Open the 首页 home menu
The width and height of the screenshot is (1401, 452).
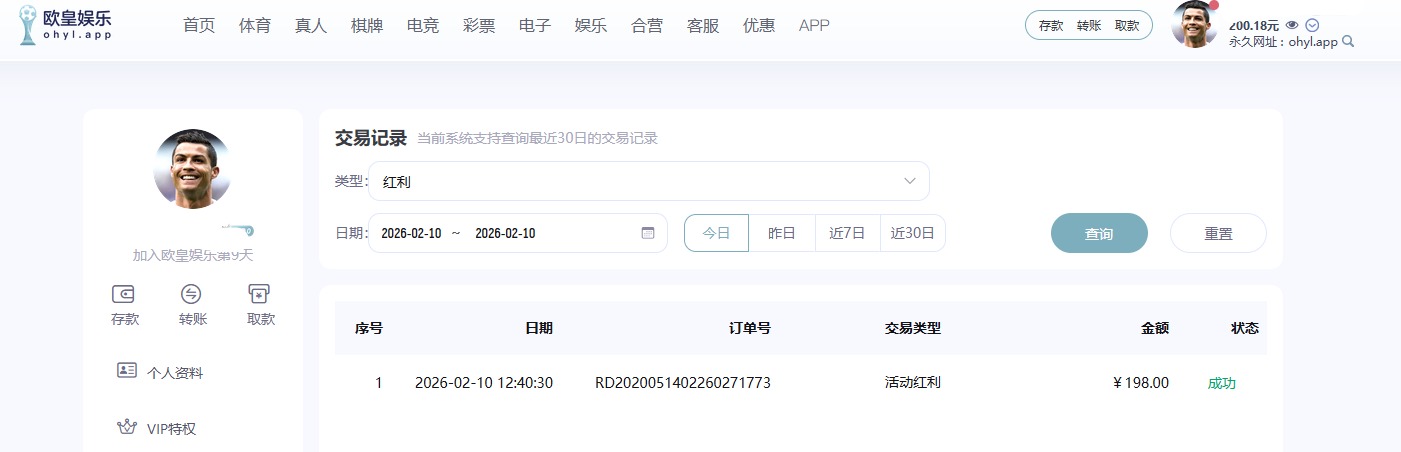pyautogui.click(x=199, y=26)
